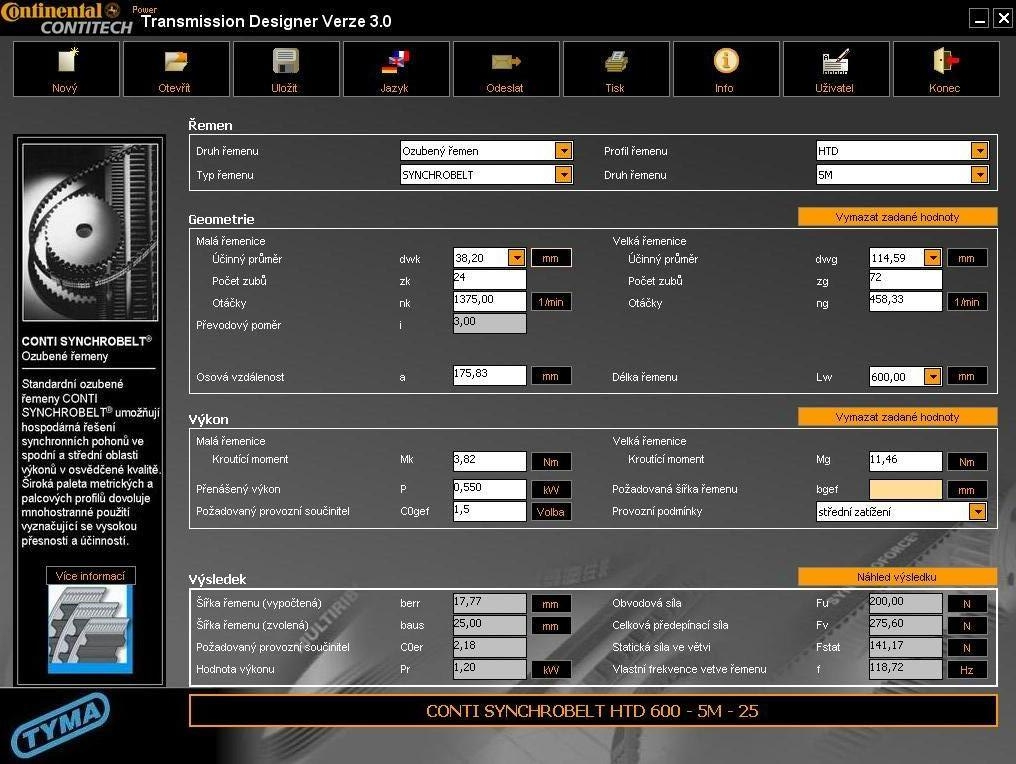
Task: Toggle the mm unit button for dwg
Action: (967, 258)
